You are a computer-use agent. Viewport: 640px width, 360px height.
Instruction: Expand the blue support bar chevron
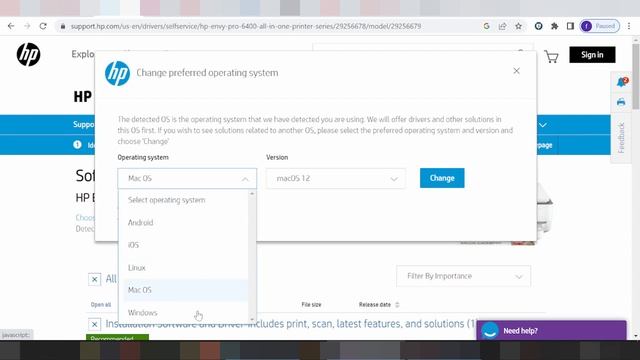tap(543, 125)
